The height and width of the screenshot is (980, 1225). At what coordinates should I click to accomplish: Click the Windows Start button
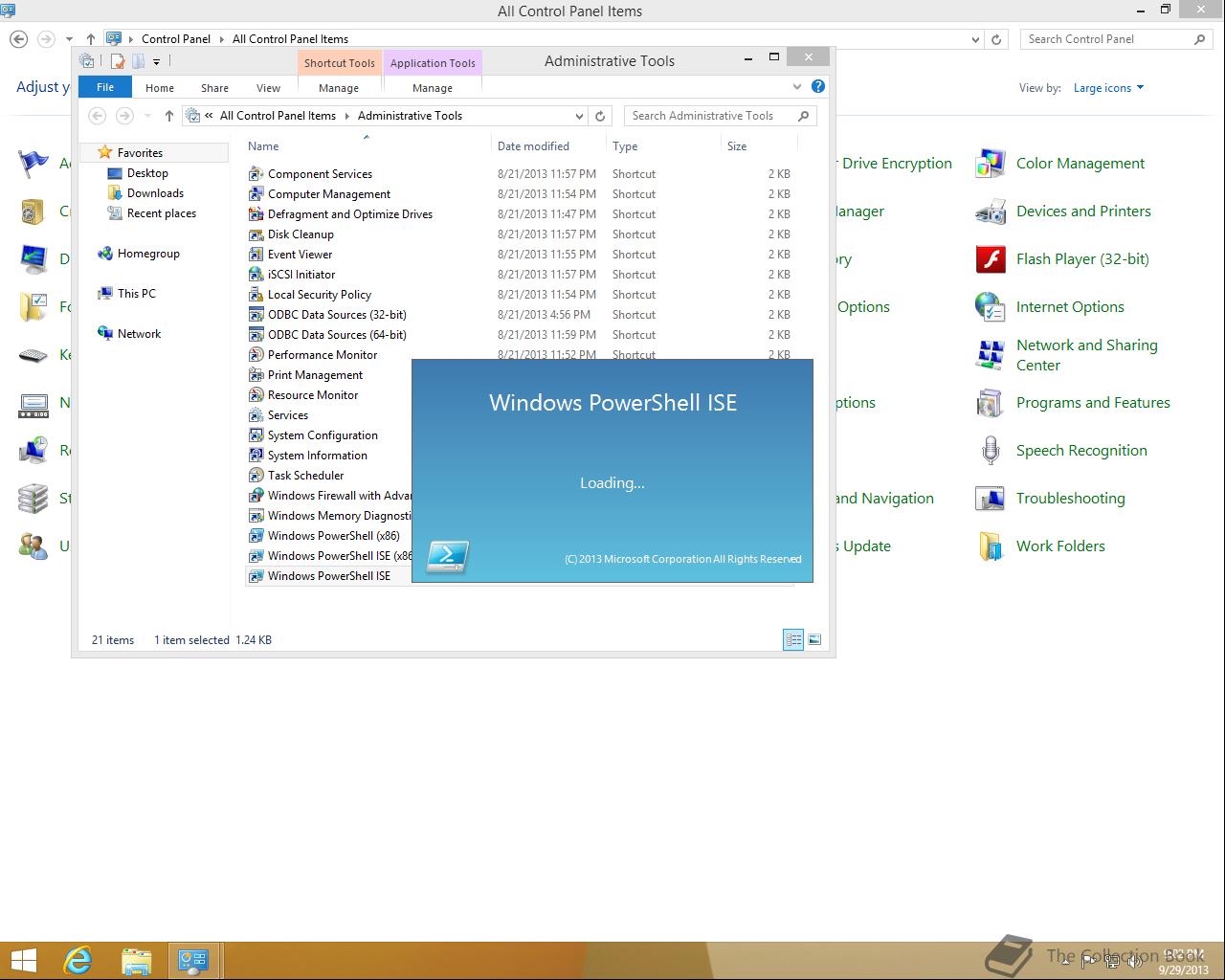[x=23, y=961]
